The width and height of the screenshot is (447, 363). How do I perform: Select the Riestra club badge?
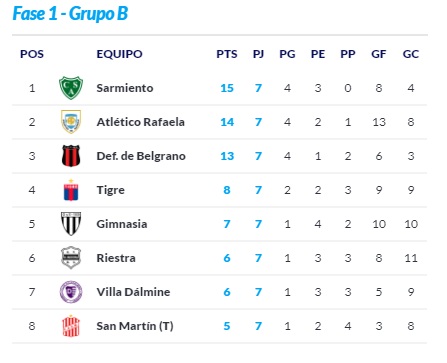pos(71,258)
